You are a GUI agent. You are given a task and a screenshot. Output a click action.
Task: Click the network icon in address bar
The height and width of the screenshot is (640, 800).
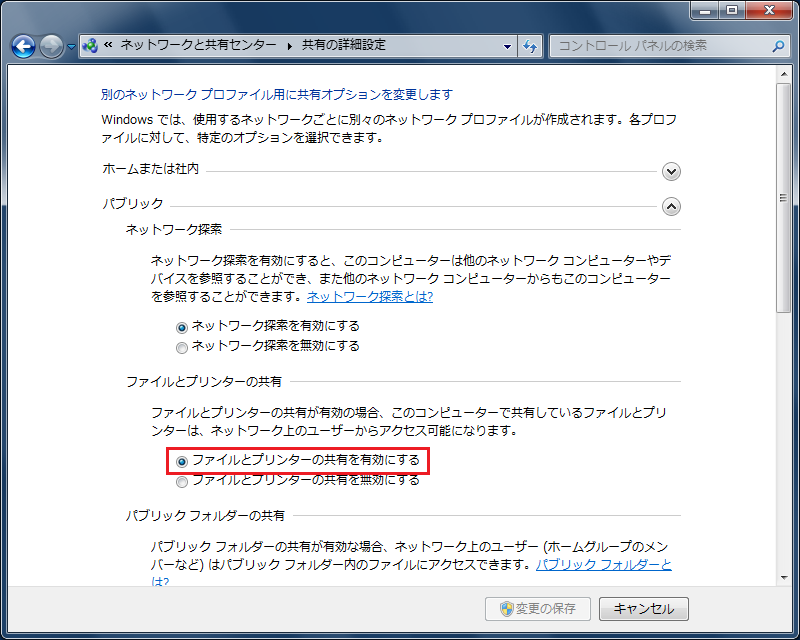91,46
